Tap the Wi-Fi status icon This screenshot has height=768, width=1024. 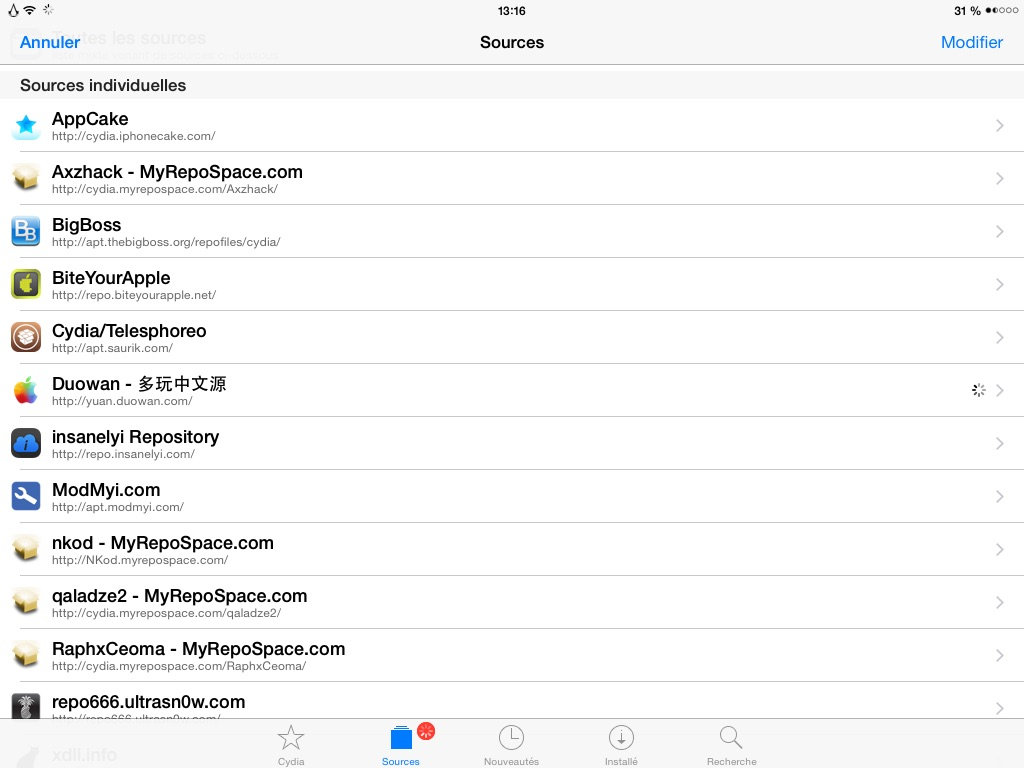[29, 10]
